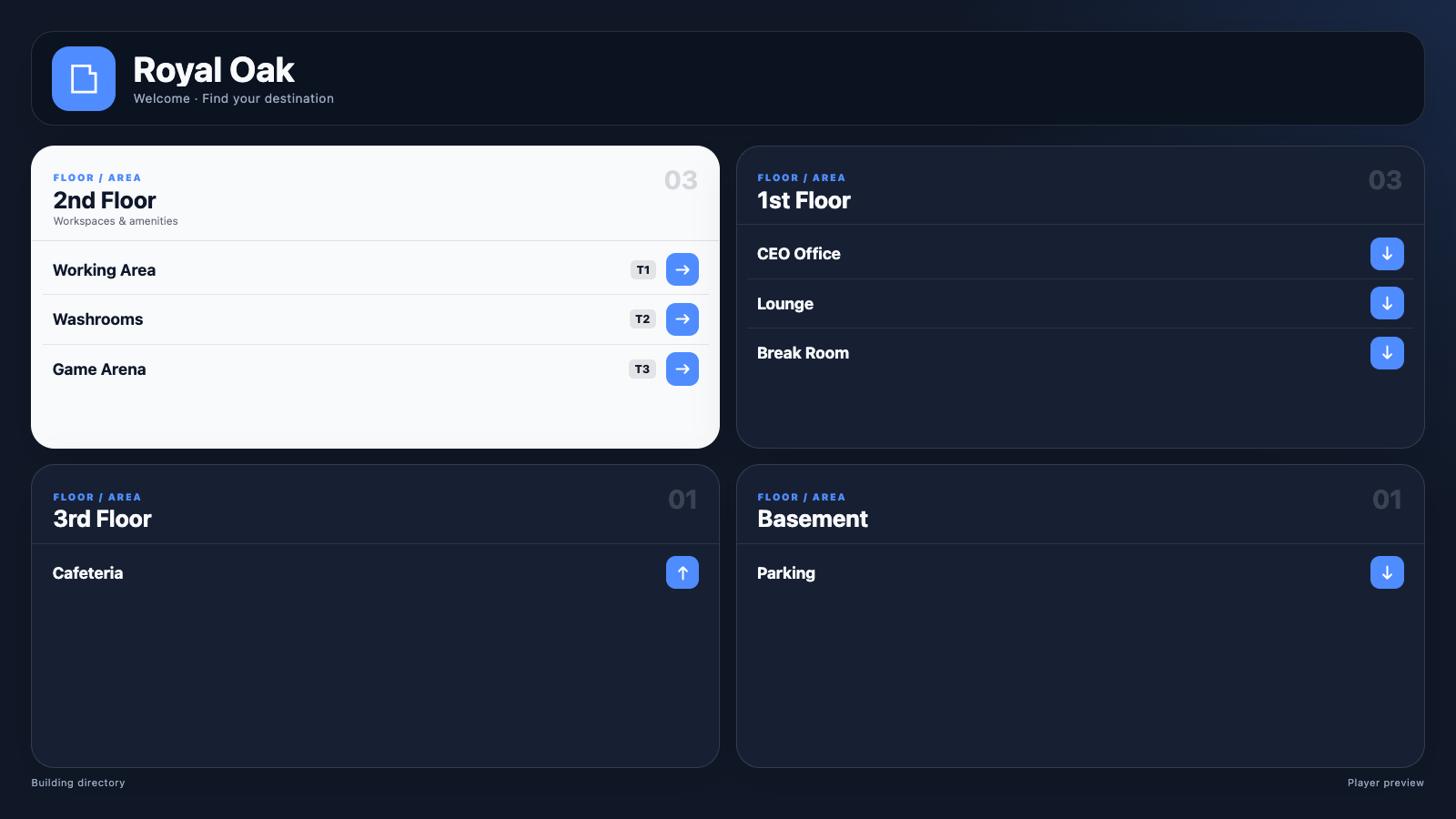Image resolution: width=1456 pixels, height=819 pixels.
Task: Click the right arrow for Washrooms
Action: [682, 319]
